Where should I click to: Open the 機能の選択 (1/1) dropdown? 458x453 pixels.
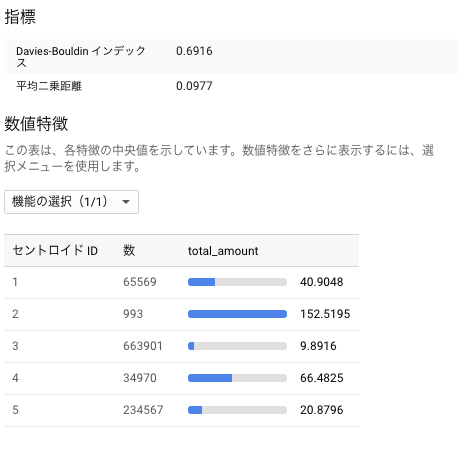click(x=71, y=202)
